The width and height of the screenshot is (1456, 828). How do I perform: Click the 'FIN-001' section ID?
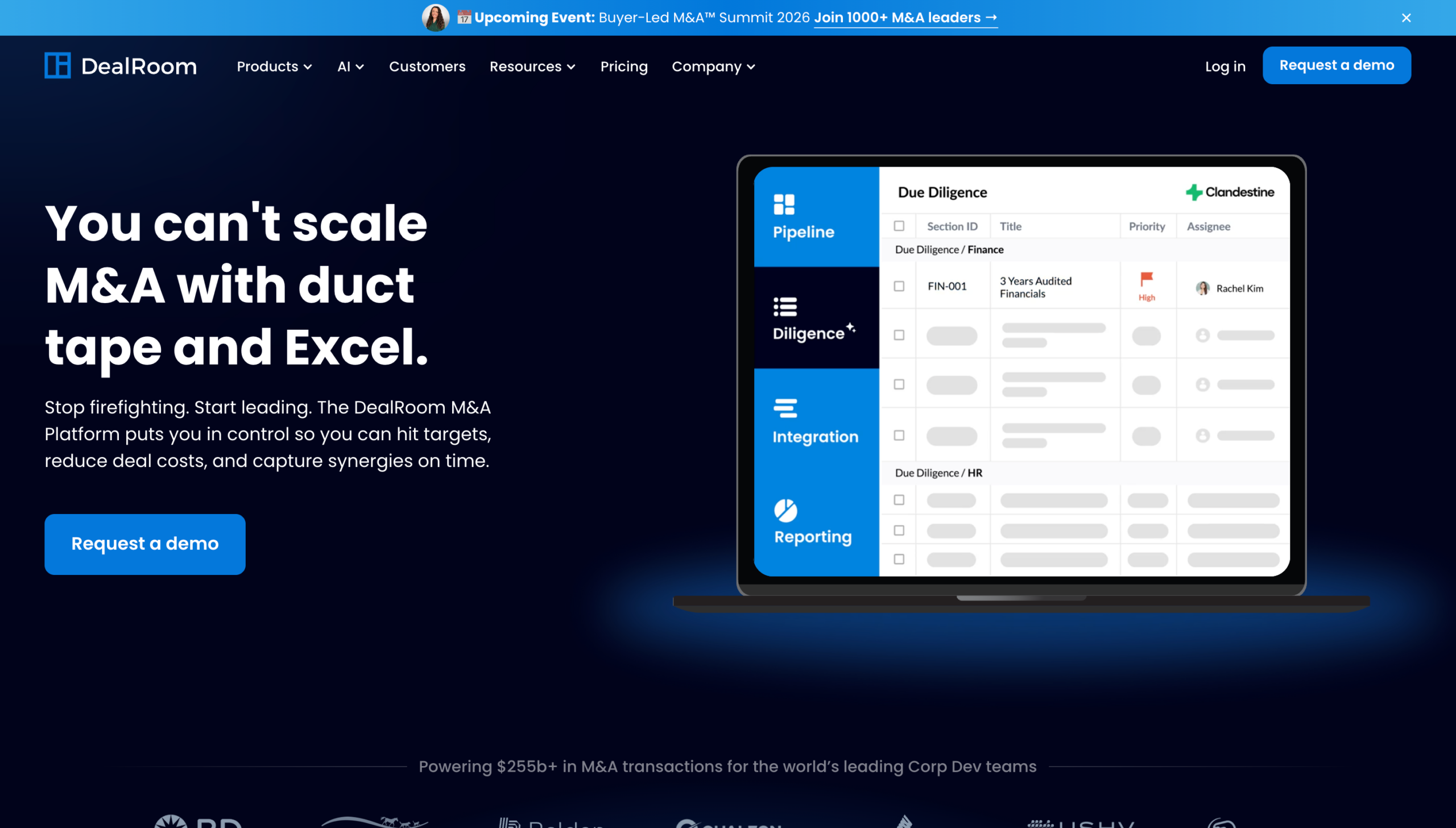947,286
